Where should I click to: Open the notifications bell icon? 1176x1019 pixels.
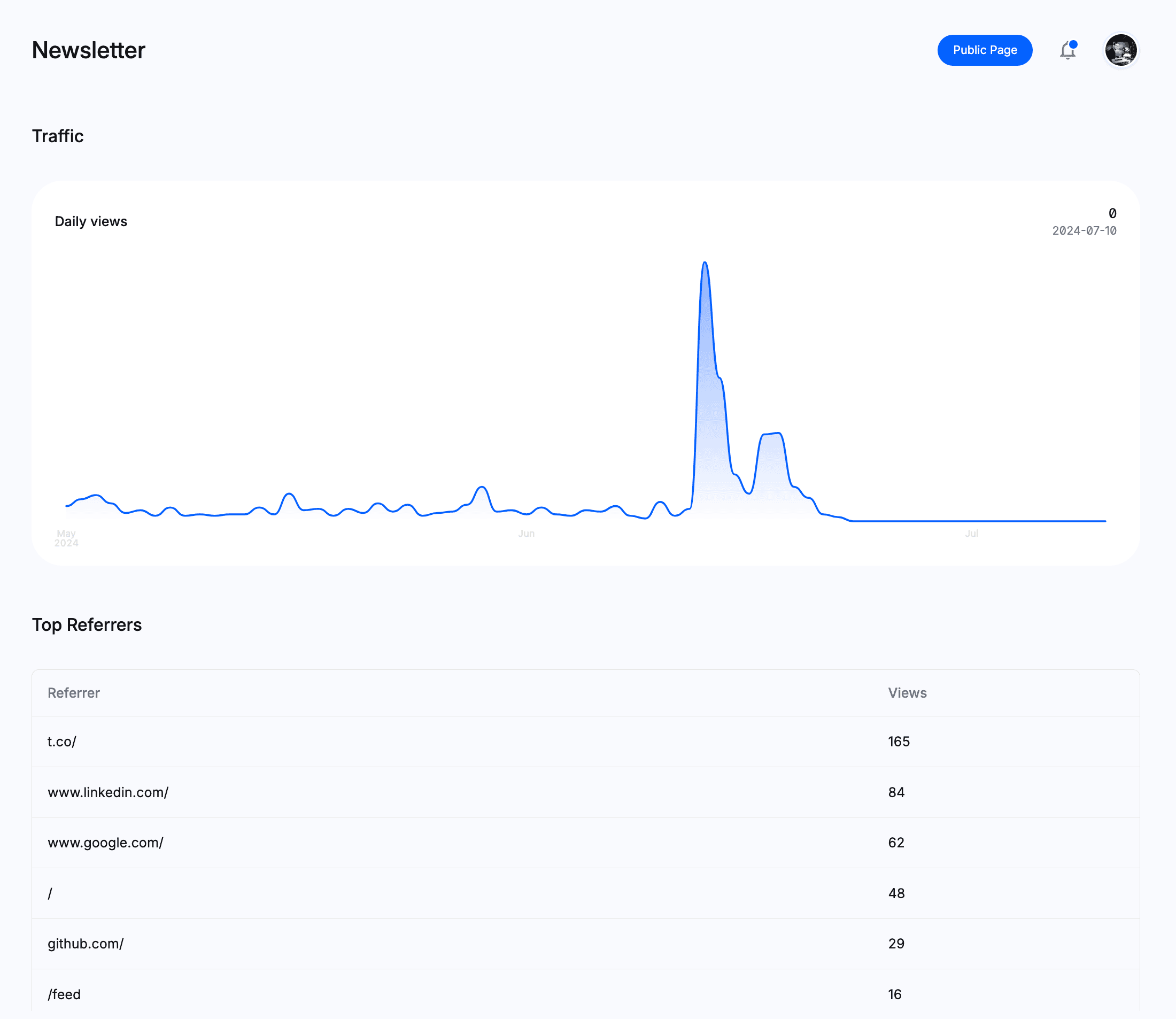(x=1068, y=50)
